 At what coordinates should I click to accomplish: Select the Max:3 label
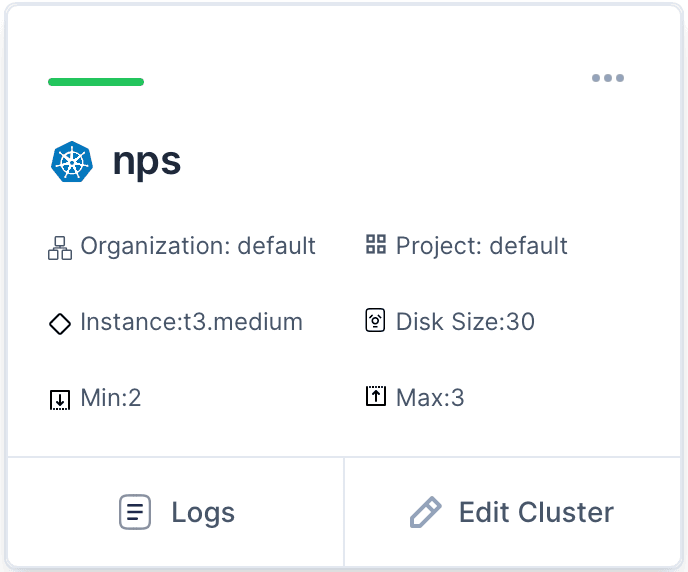click(x=430, y=398)
